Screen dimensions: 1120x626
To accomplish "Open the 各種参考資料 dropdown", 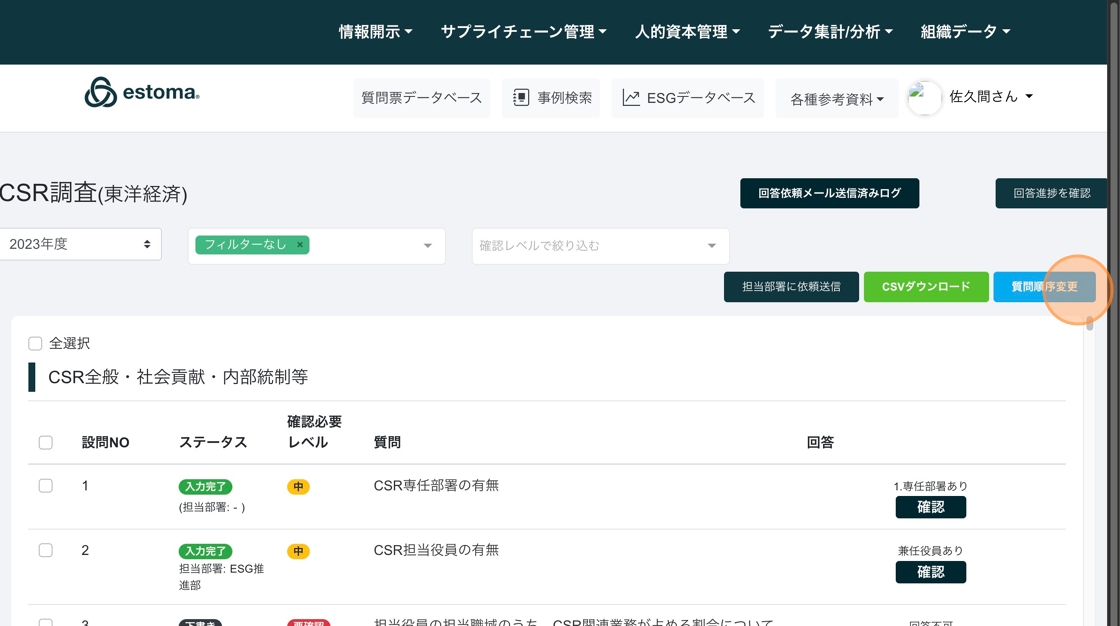I will 837,99.
